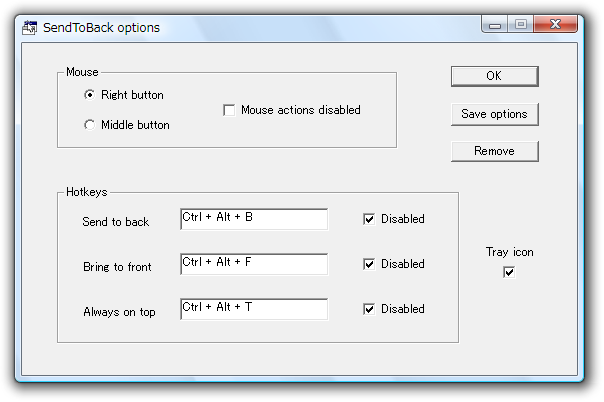604x402 pixels.
Task: Focus the Ctrl + Alt + T hotkey field
Action: 254,309
